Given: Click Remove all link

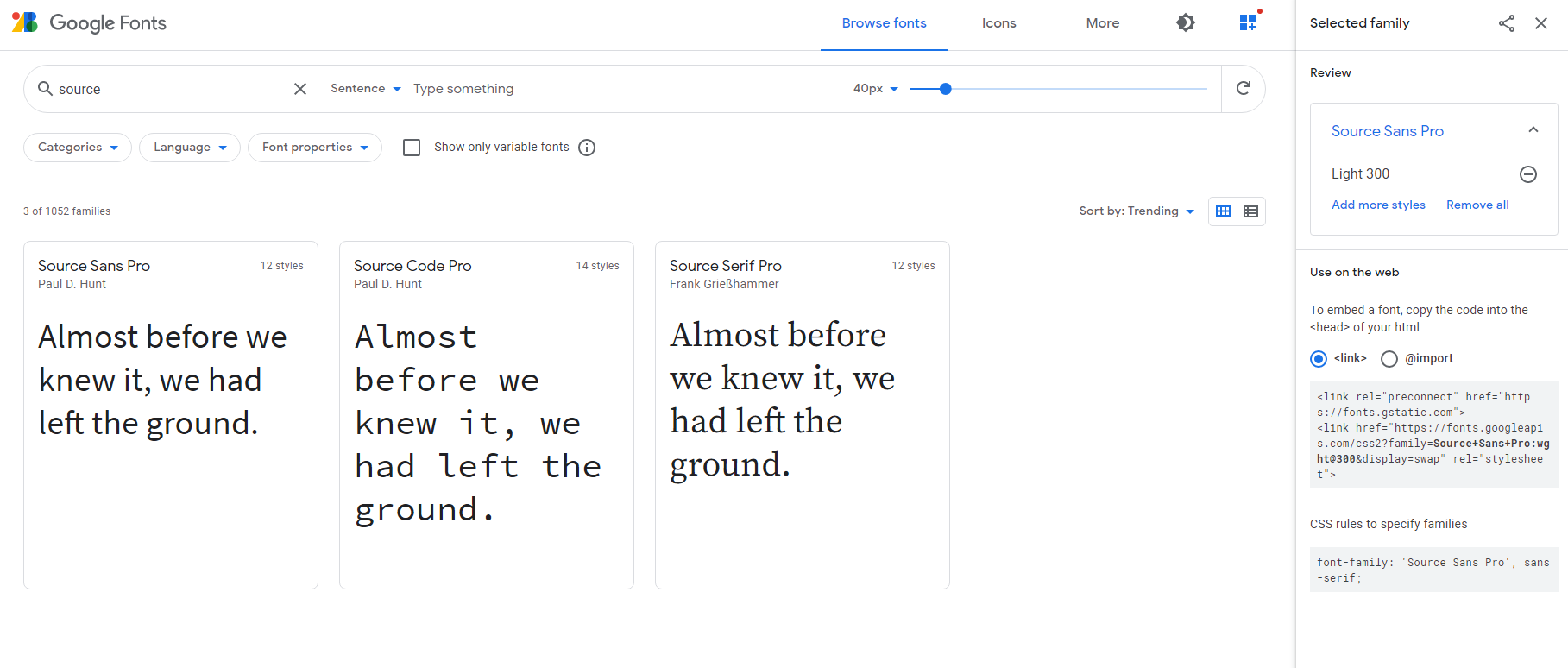Looking at the screenshot, I should tap(1477, 205).
